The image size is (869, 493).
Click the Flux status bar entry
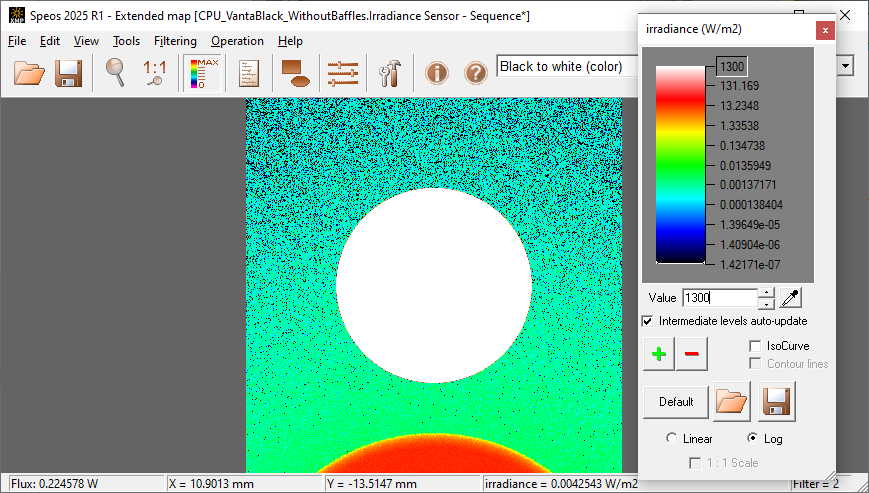tap(86, 484)
